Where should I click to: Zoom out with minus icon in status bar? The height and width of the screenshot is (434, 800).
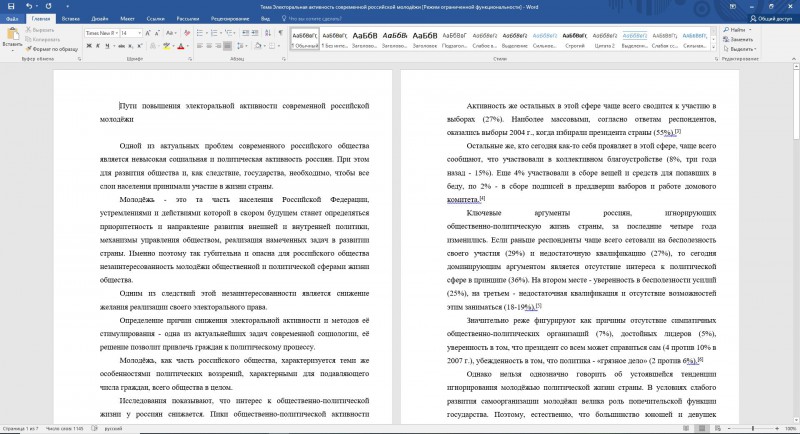(730, 428)
